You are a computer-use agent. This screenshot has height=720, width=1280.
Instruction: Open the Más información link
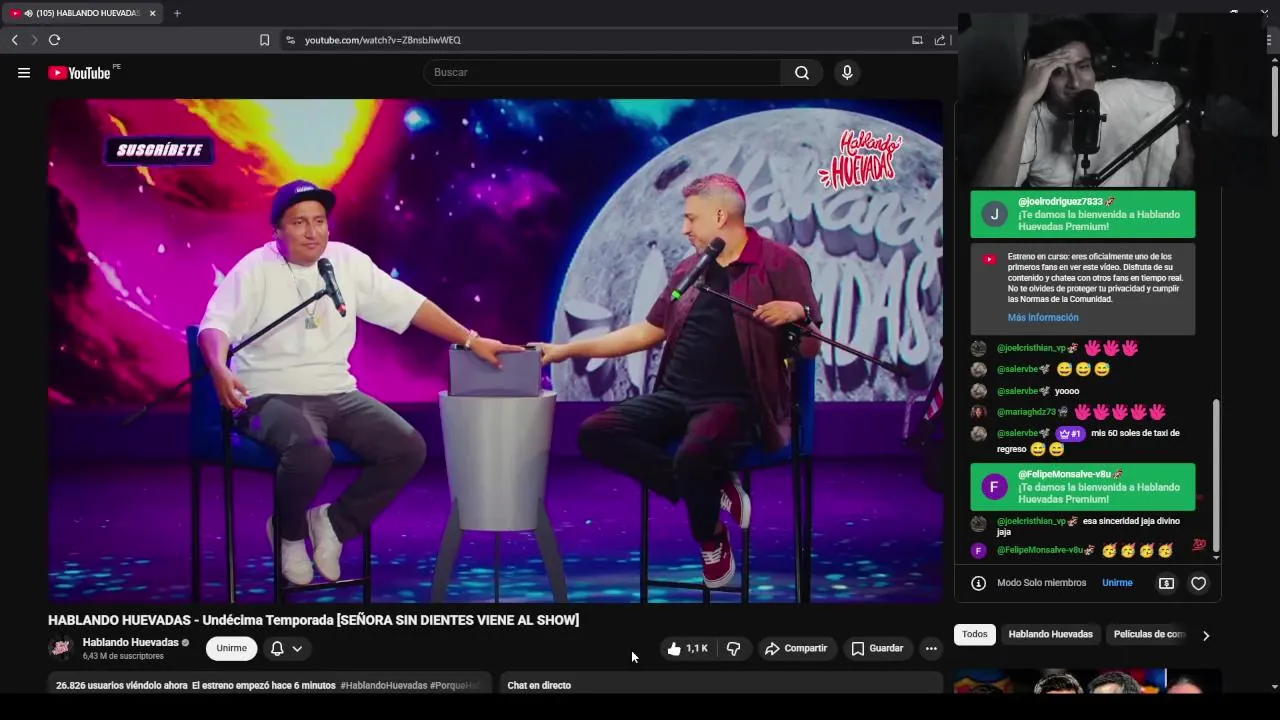(1043, 317)
